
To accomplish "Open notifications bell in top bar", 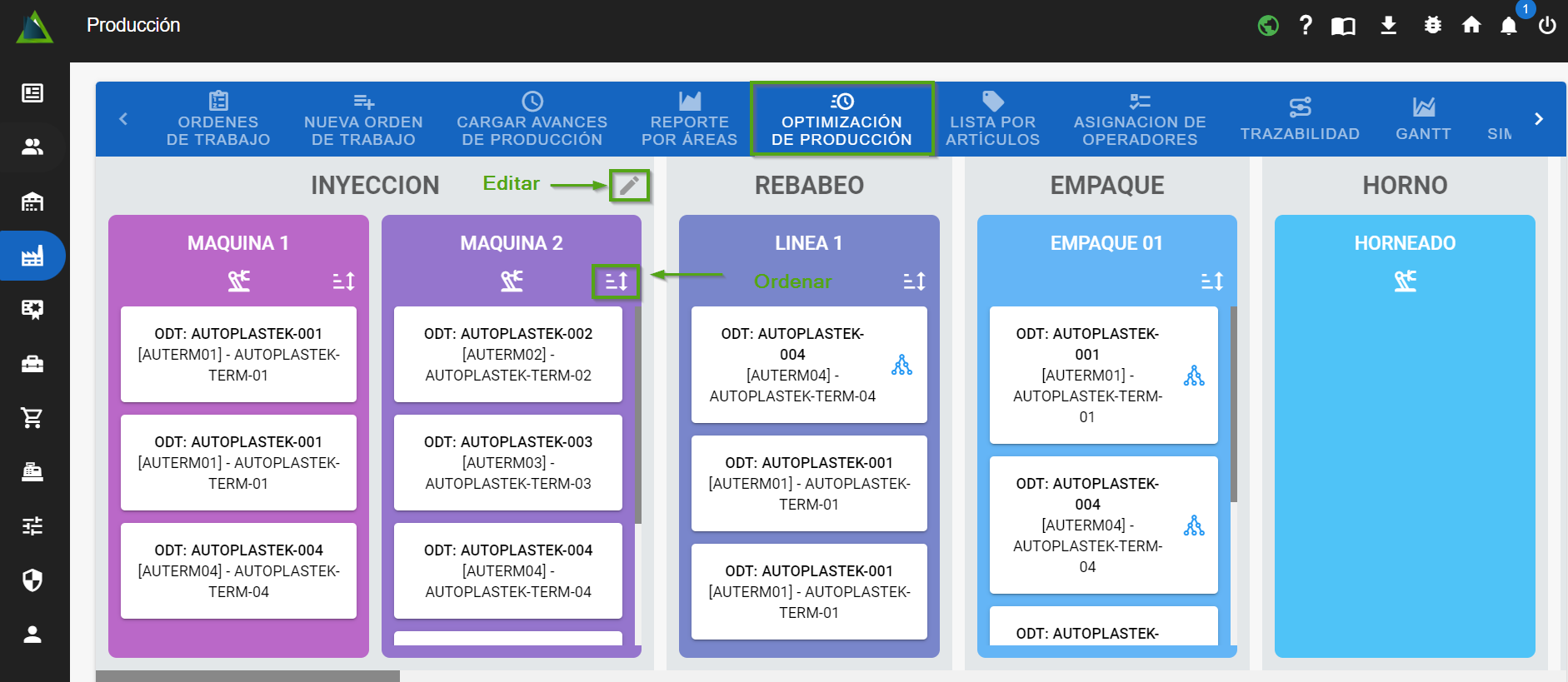I will pos(1509,26).
